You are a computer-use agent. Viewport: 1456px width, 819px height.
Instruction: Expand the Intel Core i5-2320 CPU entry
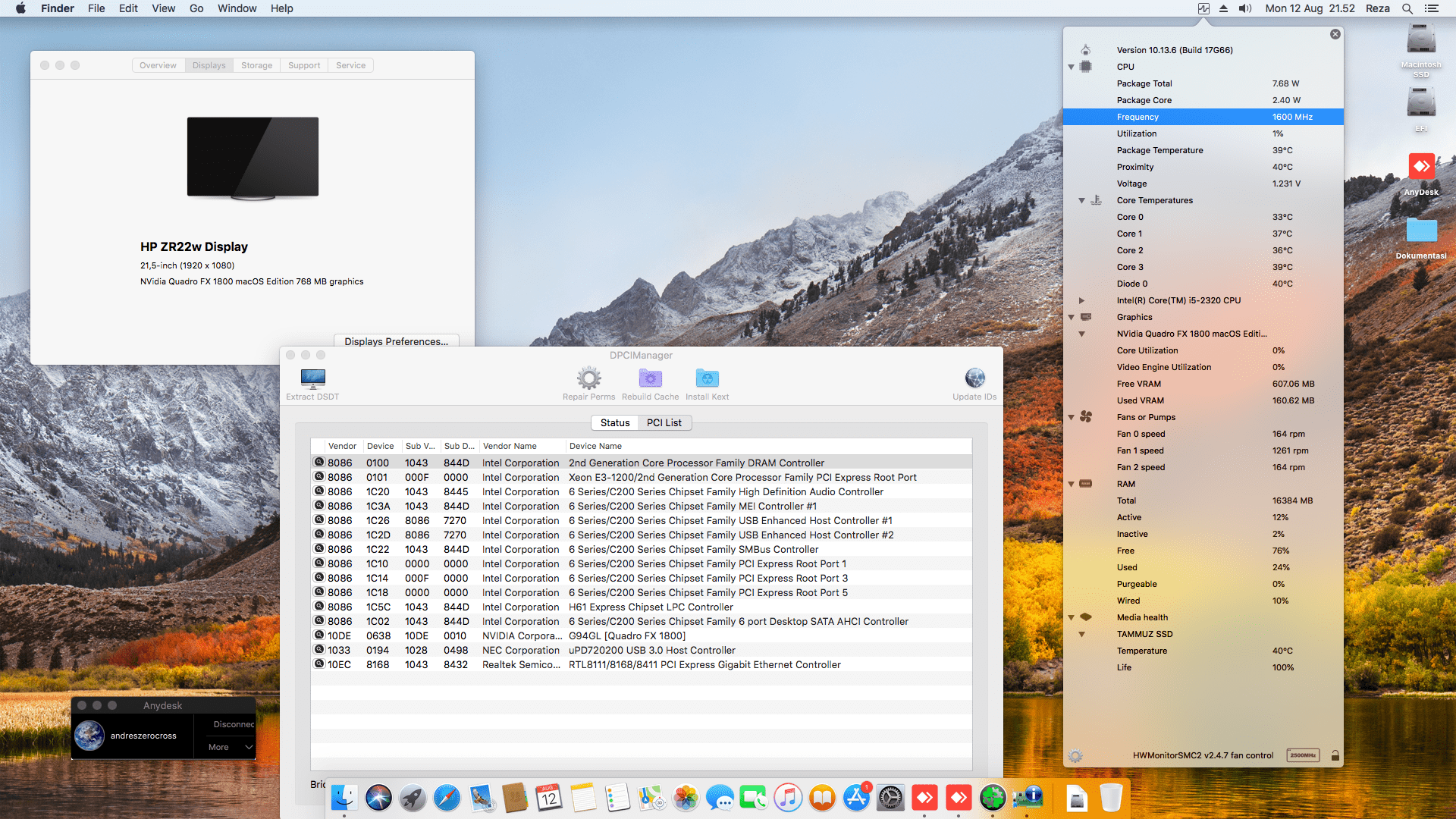[1081, 300]
